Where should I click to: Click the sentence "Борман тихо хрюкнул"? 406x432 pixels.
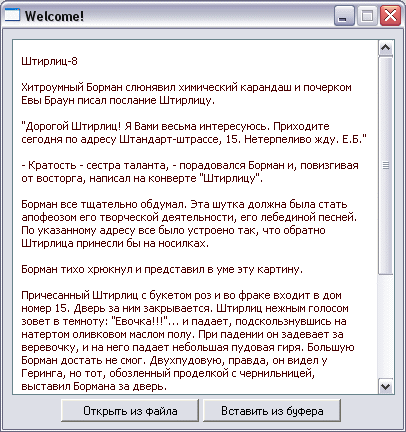click(77, 269)
